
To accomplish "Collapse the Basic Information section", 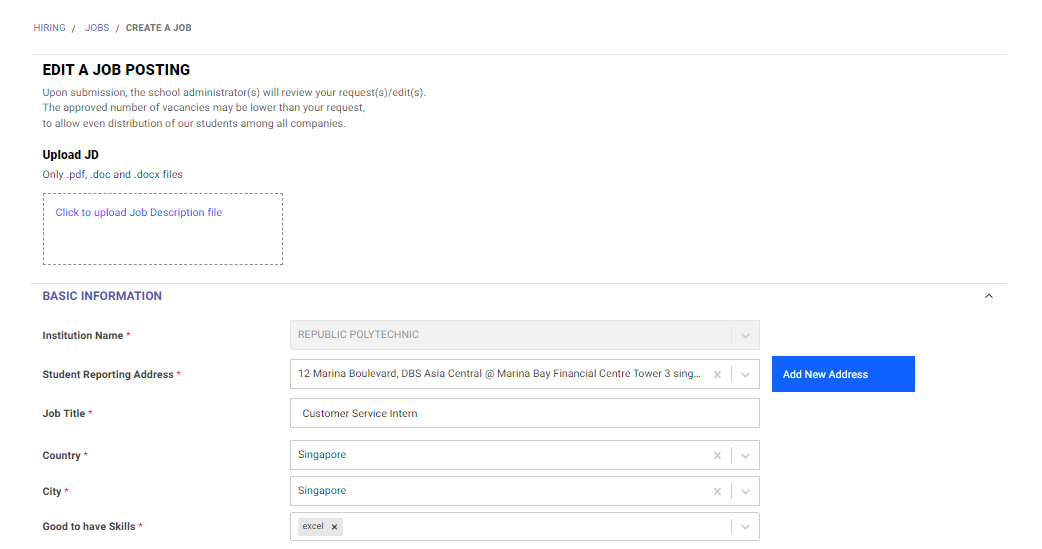I will click(988, 296).
